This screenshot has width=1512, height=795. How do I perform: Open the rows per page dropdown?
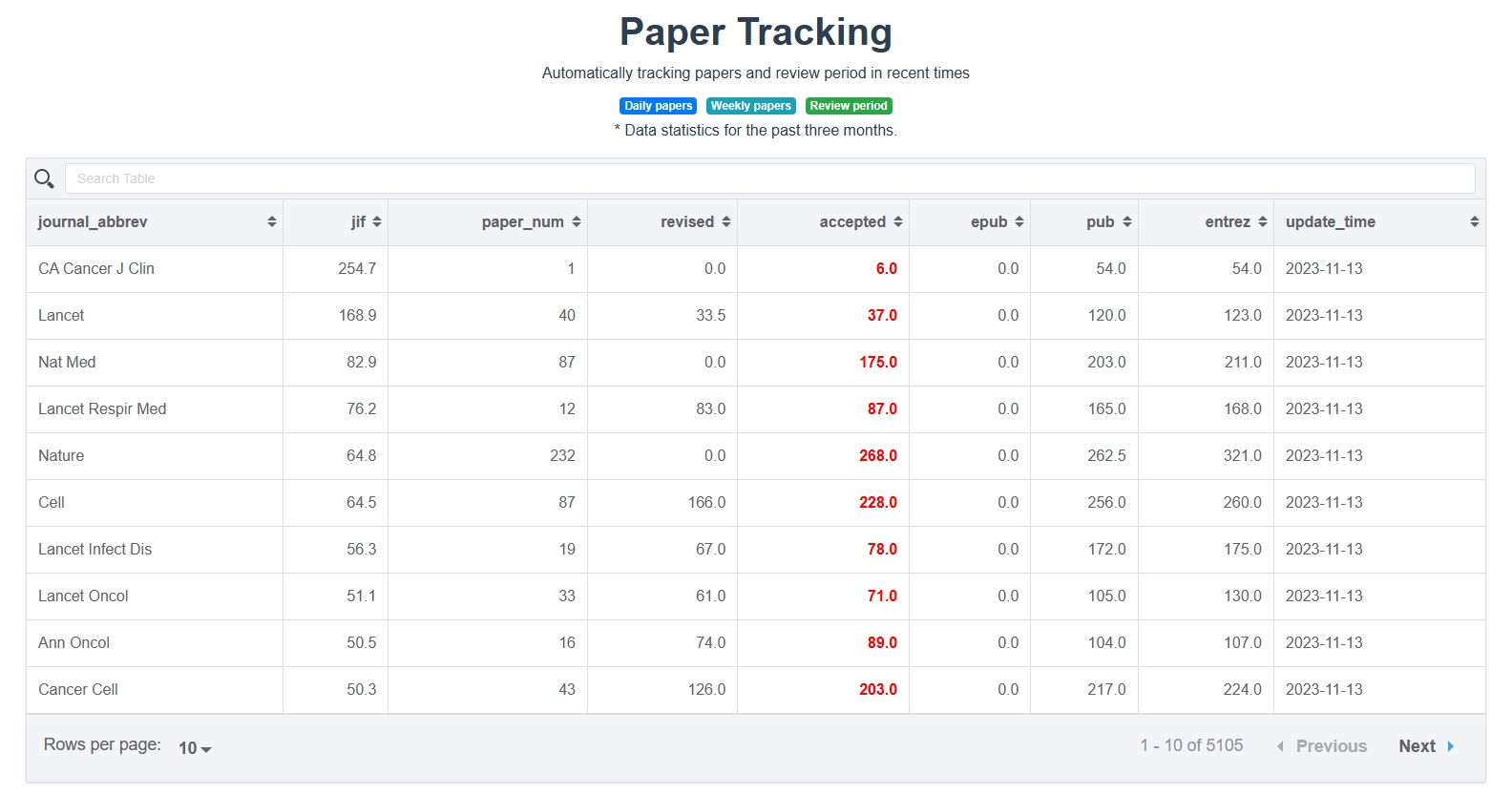195,748
